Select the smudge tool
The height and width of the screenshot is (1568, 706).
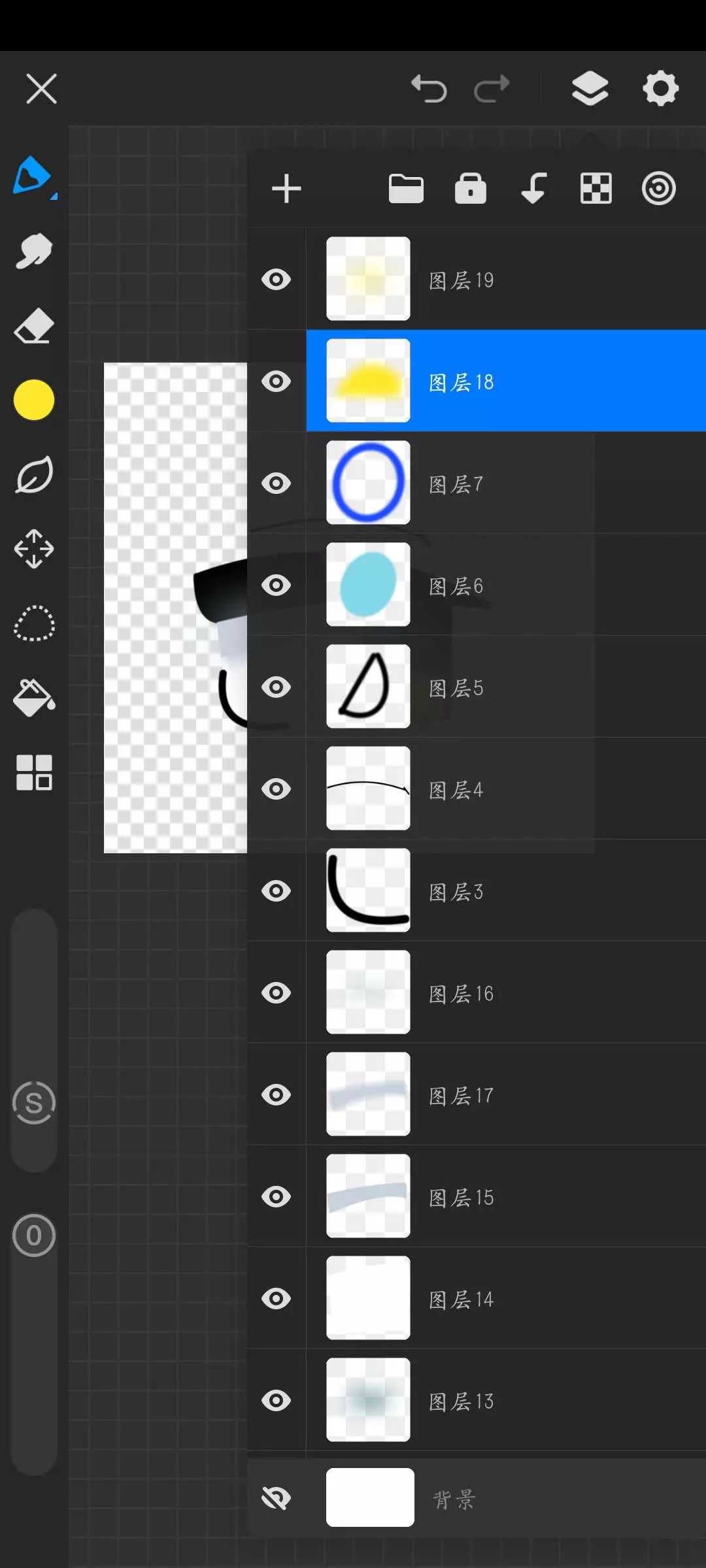tap(34, 252)
